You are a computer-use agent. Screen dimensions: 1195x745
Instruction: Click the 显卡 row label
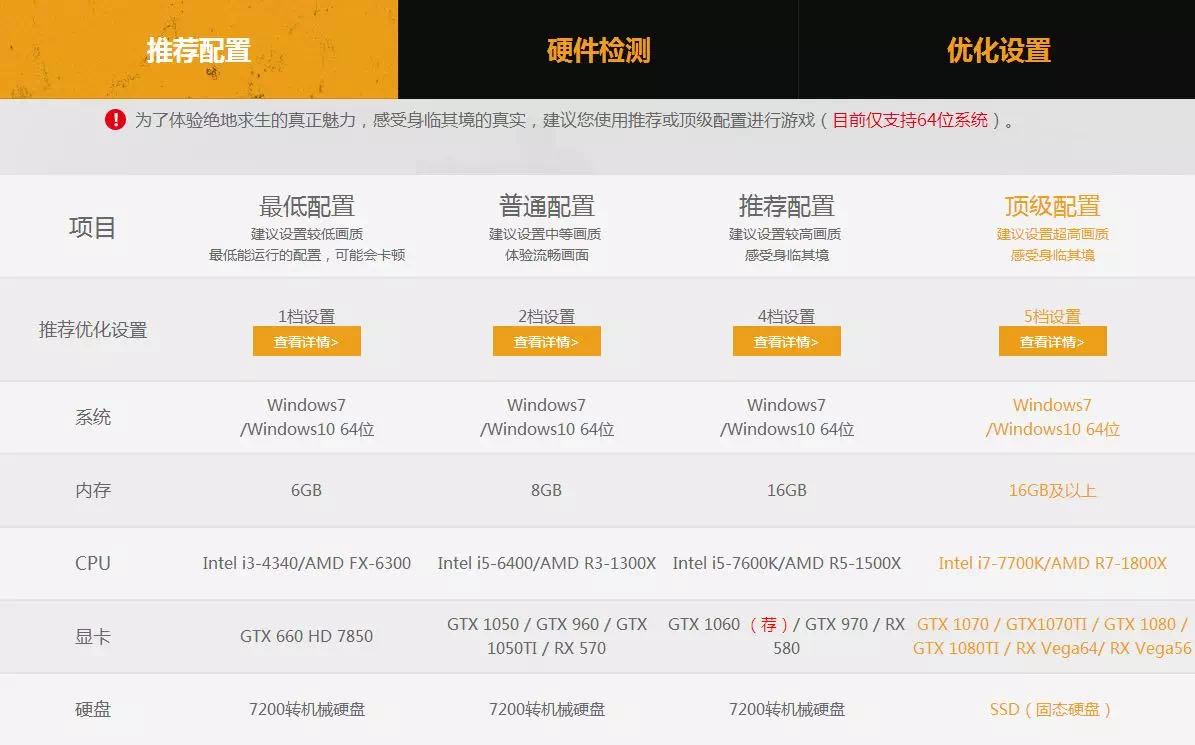[x=93, y=636]
